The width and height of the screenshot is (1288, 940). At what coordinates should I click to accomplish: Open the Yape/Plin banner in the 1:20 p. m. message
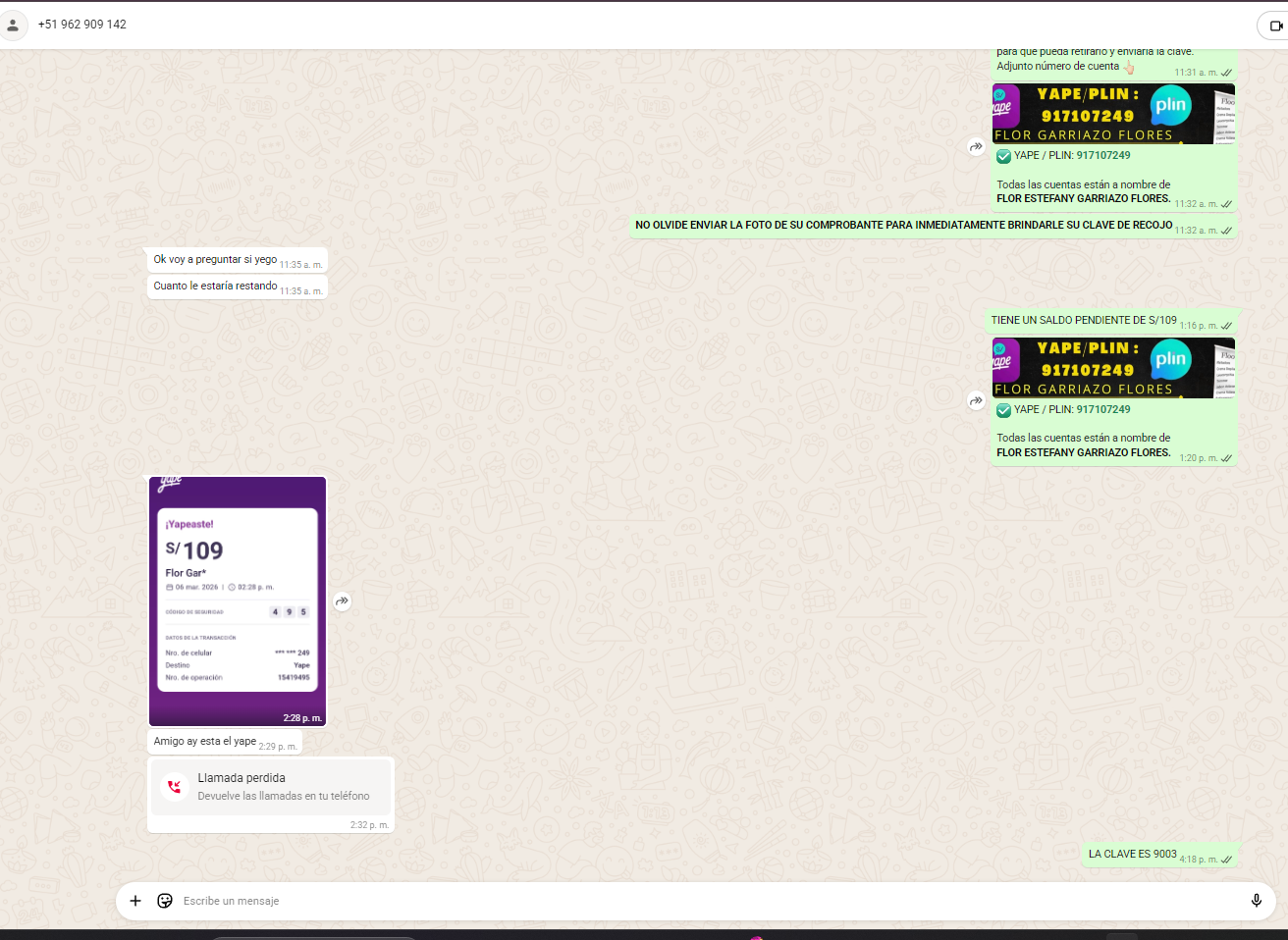tap(1112, 368)
